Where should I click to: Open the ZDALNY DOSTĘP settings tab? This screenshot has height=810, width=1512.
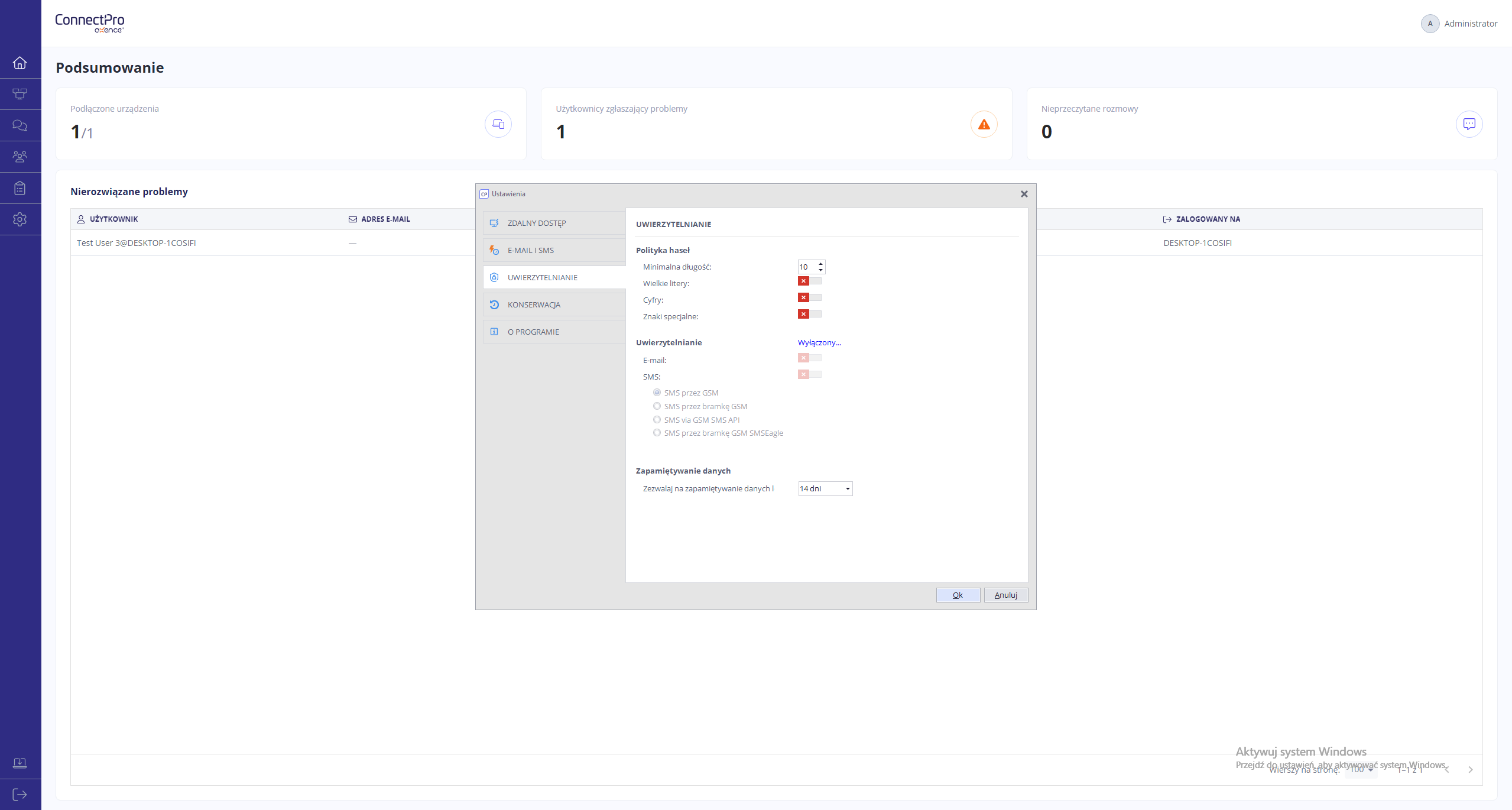(554, 223)
